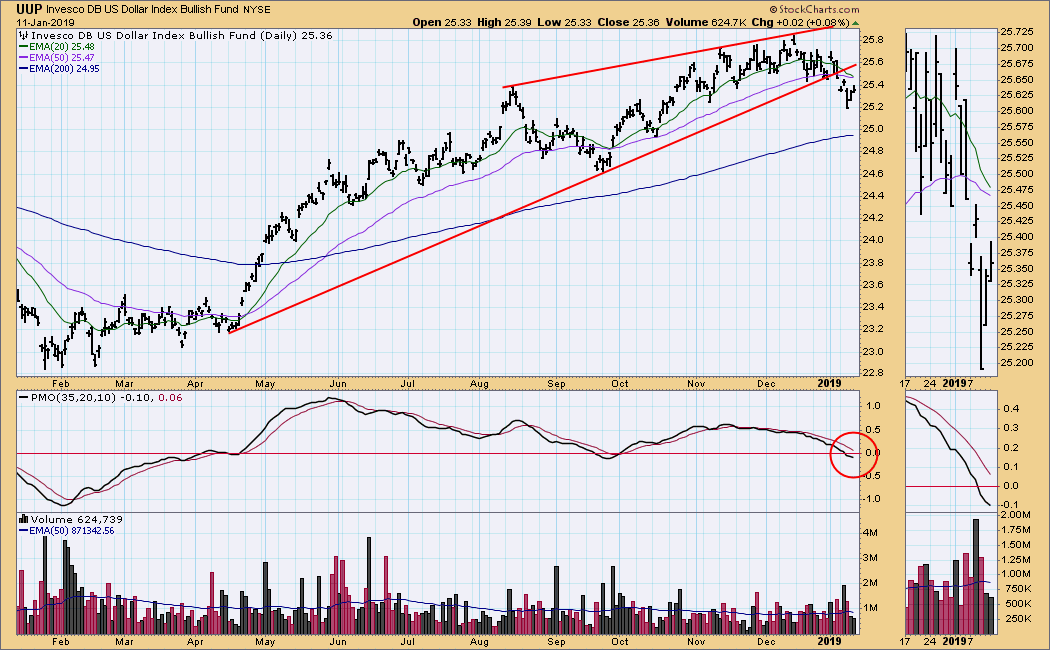Click the -1.0 label on the PMO axis

872,499
